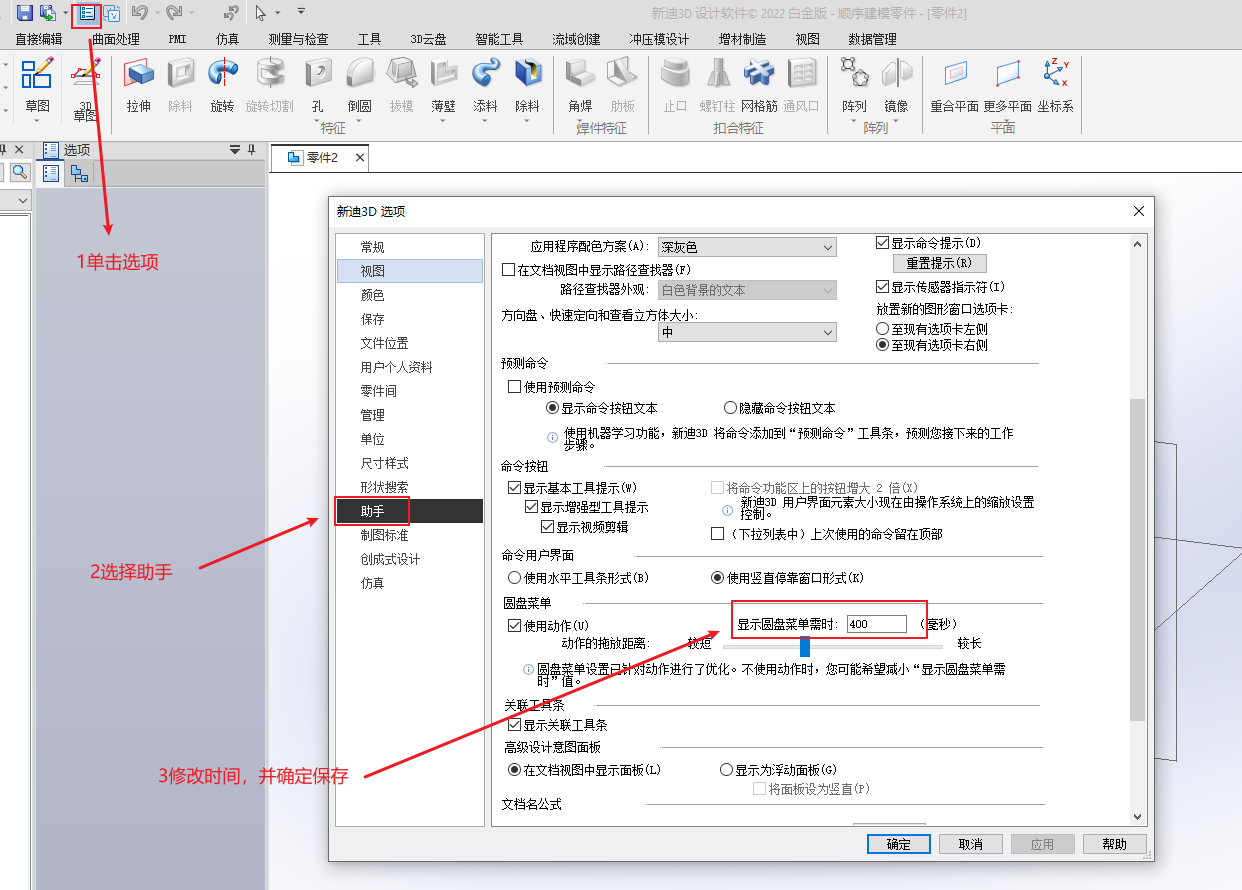
Task: Expand the 添料 tool dropdown arrow
Action: coord(486,120)
